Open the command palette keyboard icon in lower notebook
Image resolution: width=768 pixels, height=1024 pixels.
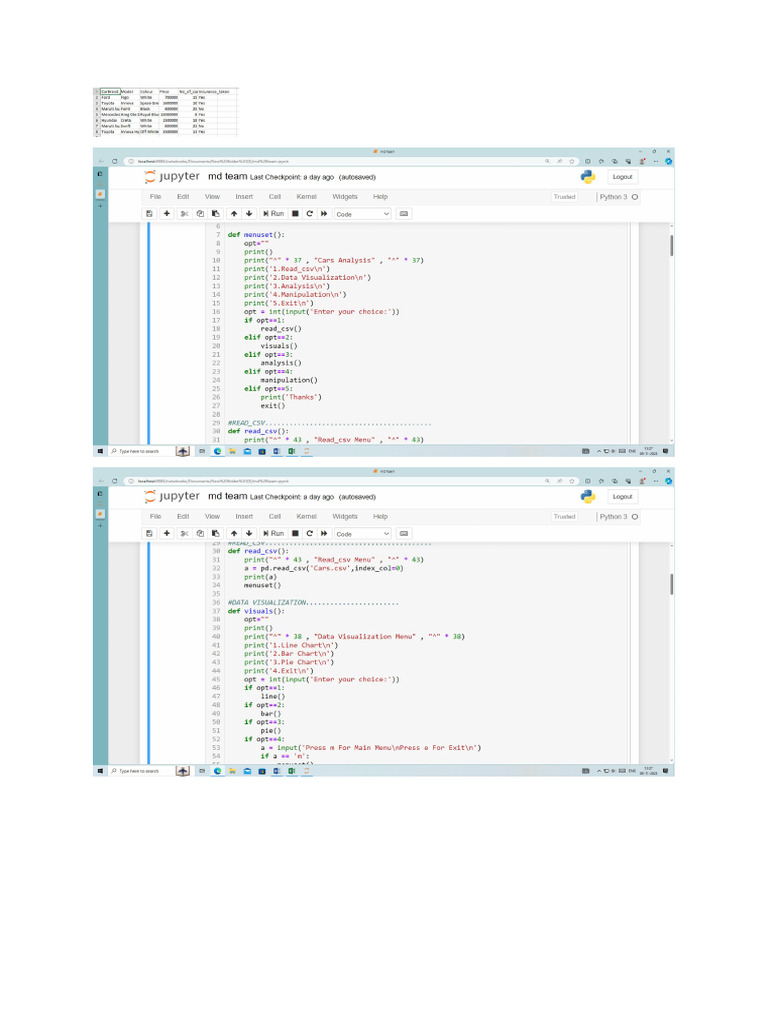tap(404, 534)
